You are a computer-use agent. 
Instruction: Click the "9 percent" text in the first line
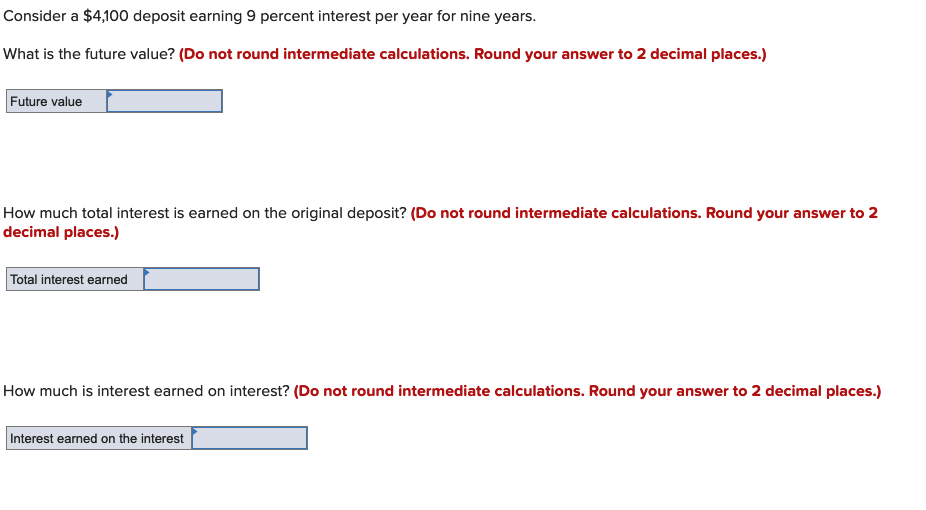point(281,17)
